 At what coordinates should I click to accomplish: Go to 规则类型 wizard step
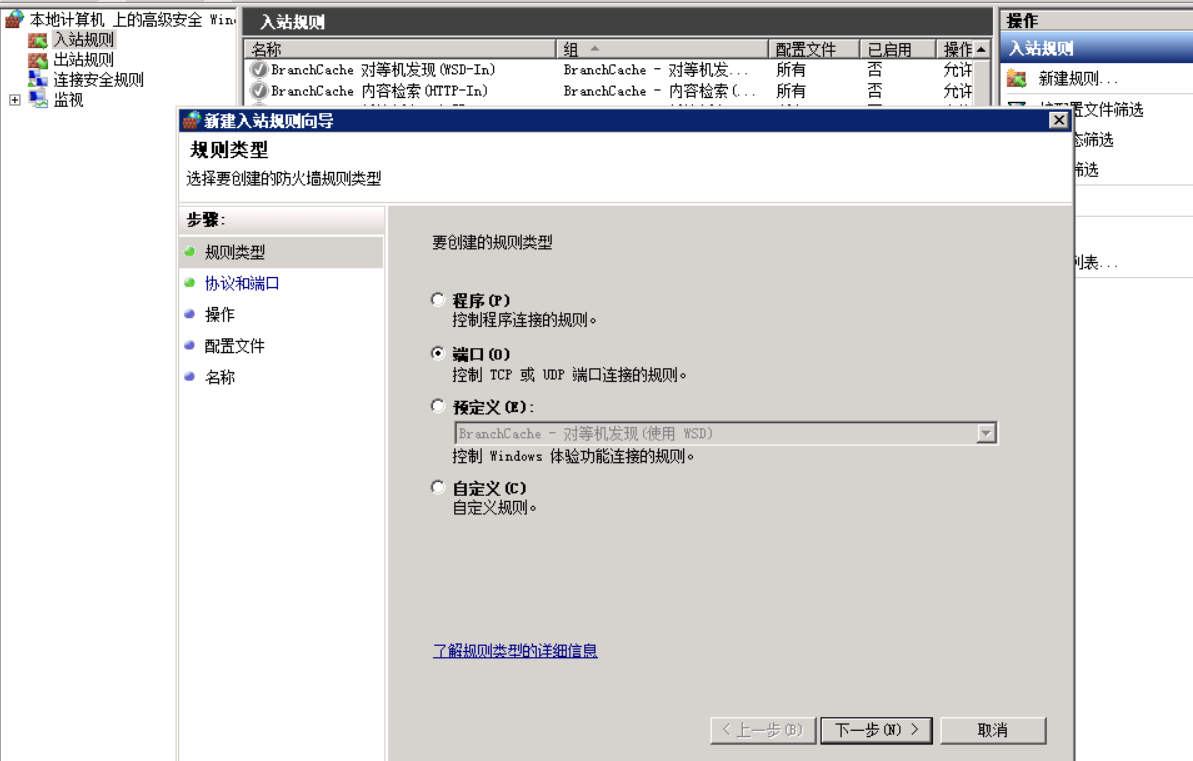(235, 252)
